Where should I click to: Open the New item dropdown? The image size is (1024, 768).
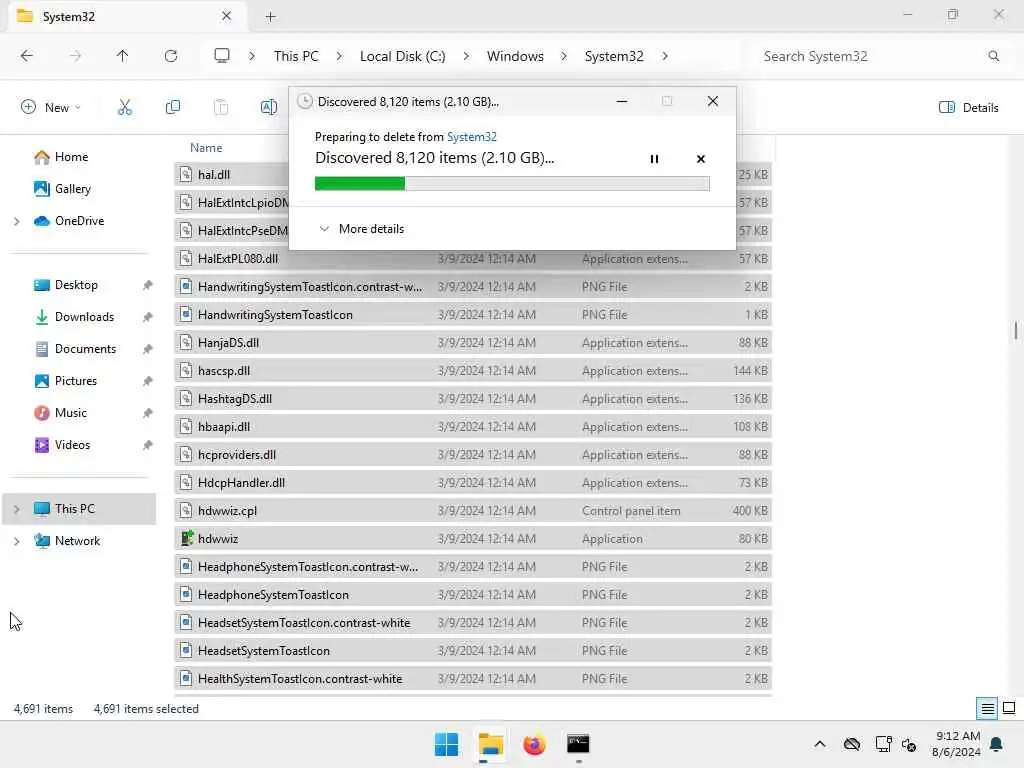pos(51,108)
